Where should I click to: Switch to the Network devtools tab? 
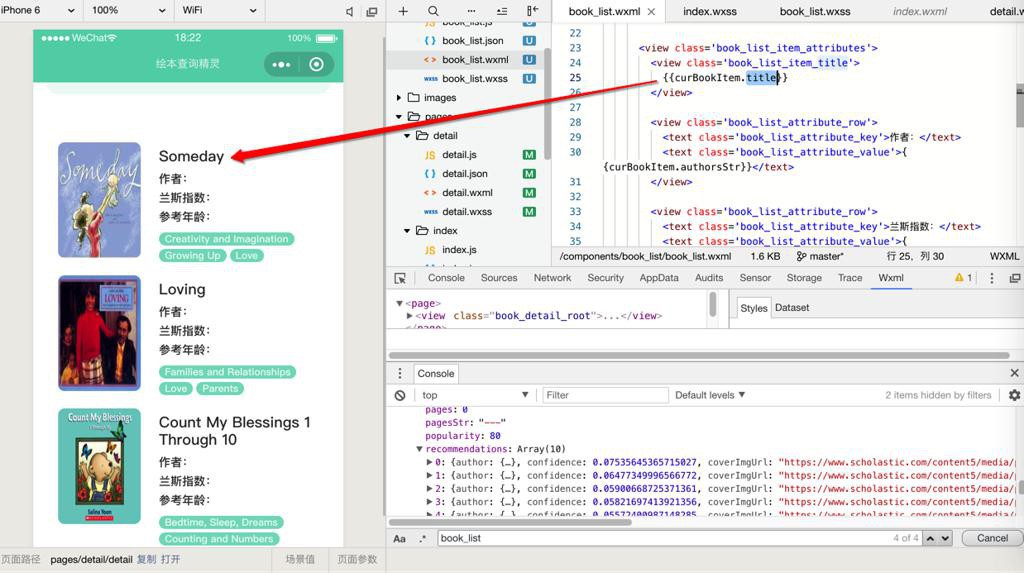(x=552, y=278)
